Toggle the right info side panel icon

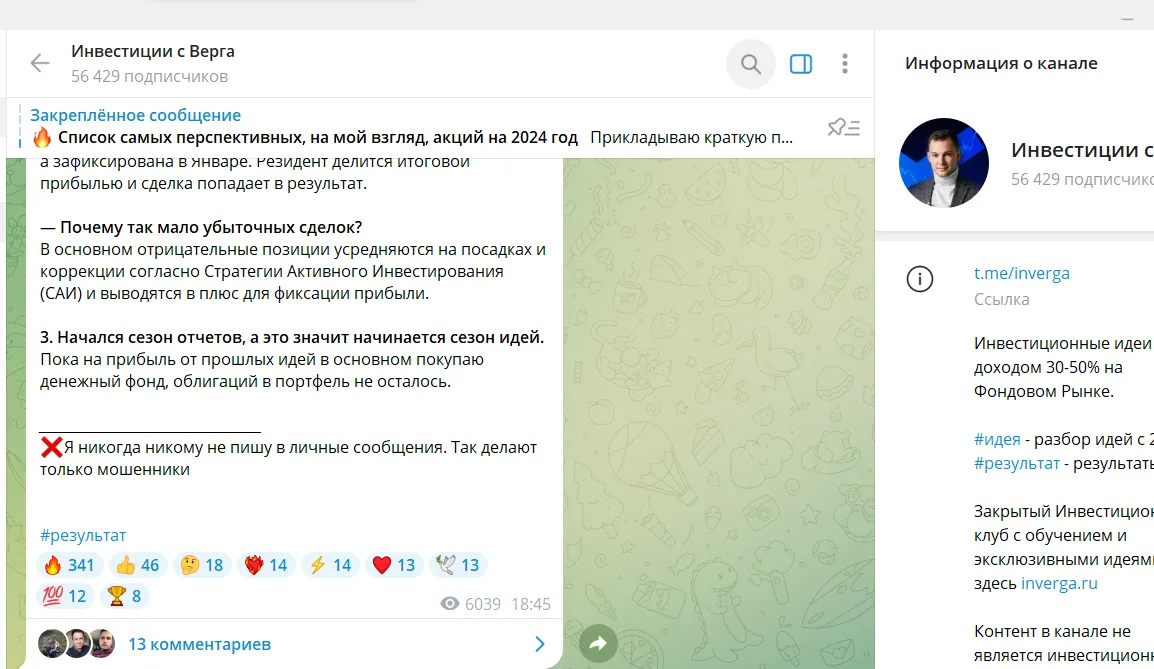click(x=801, y=64)
